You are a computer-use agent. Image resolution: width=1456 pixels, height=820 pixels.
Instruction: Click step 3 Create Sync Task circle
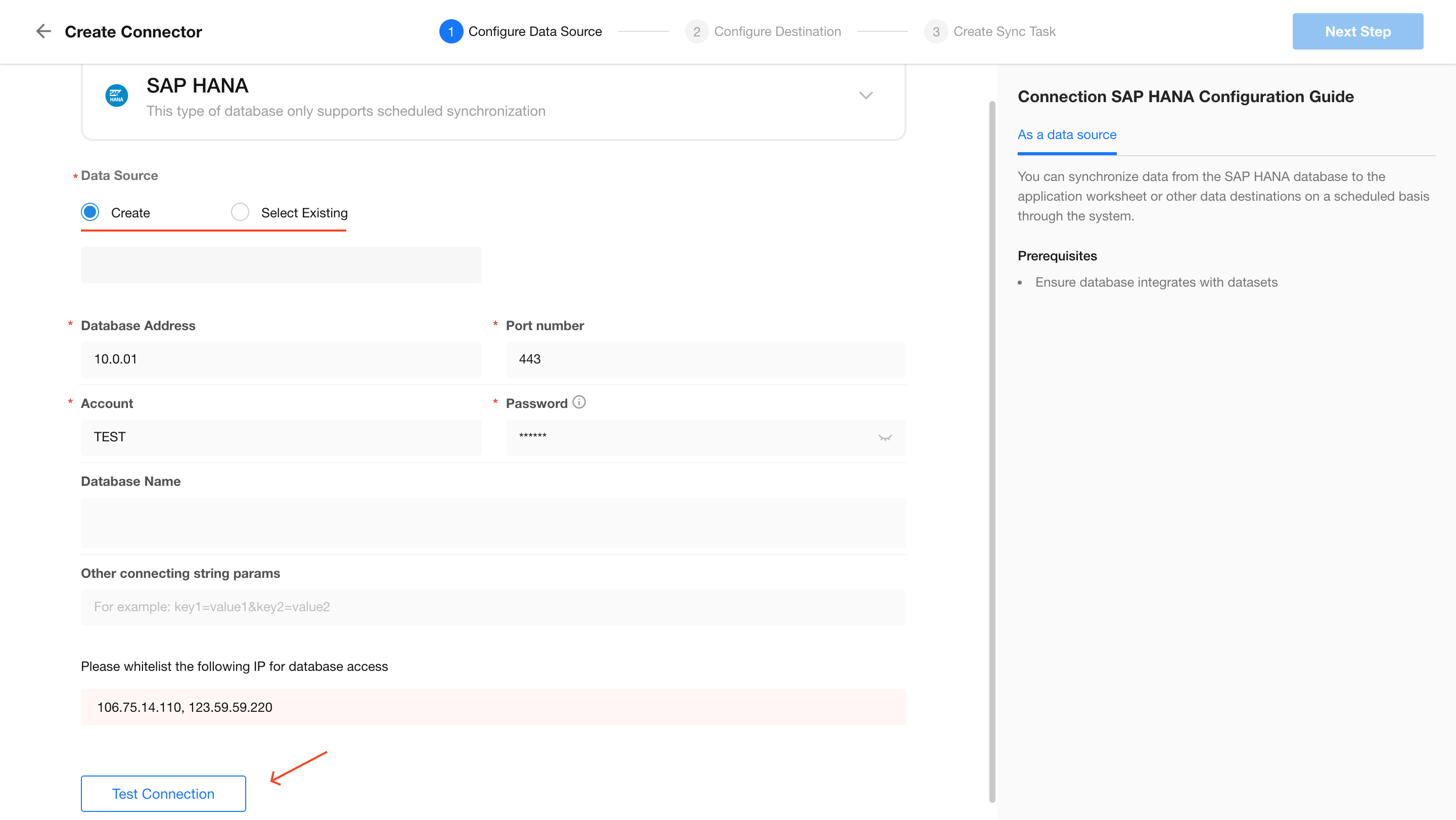935,32
